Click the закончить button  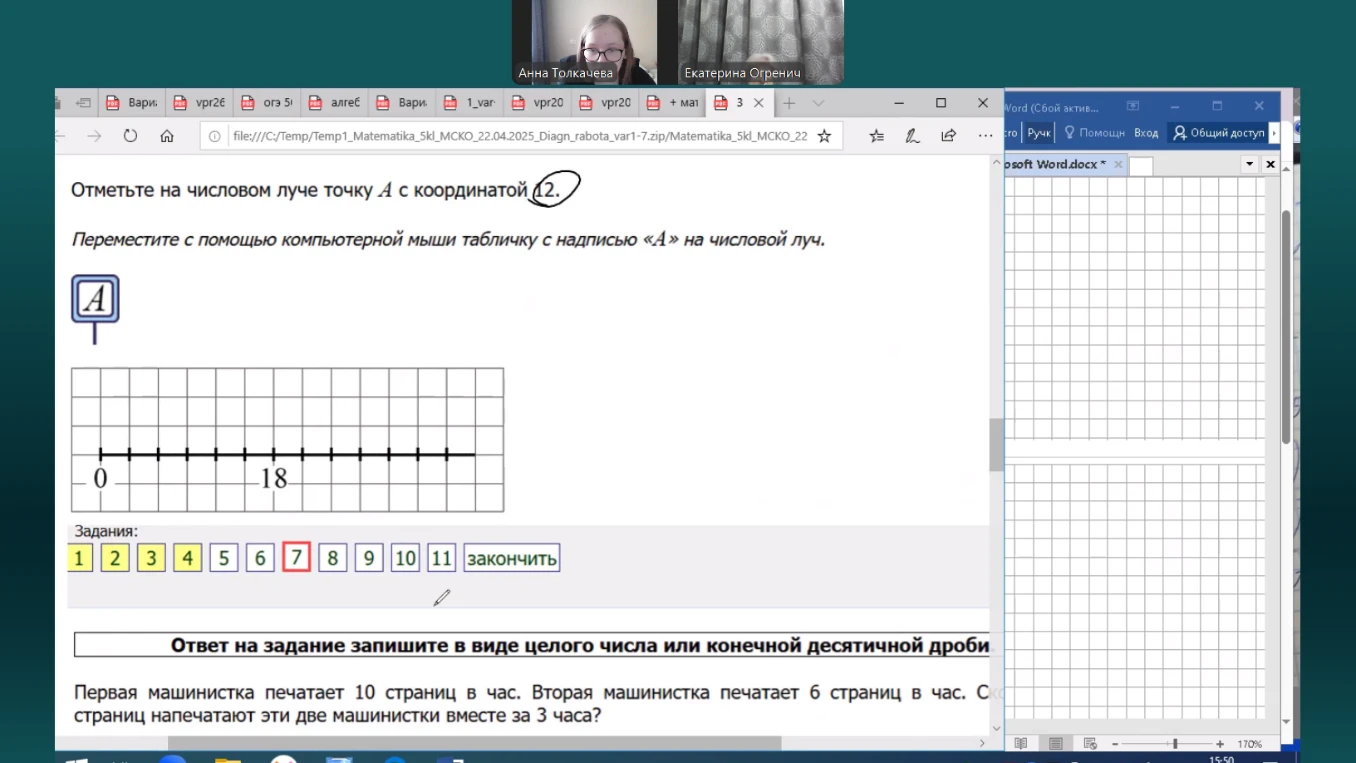(x=512, y=558)
